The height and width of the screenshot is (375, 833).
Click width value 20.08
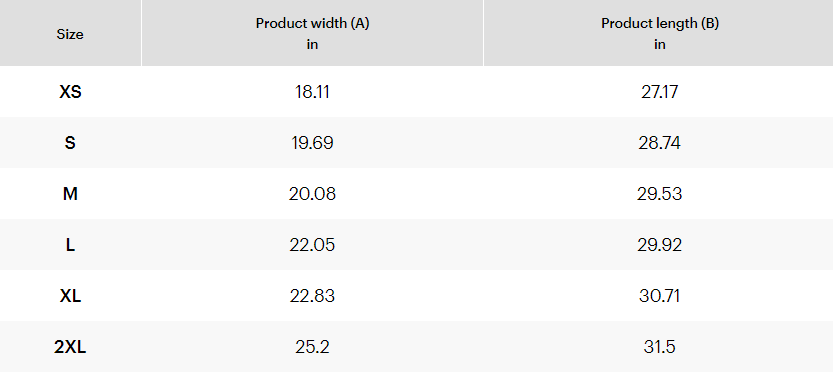312,194
